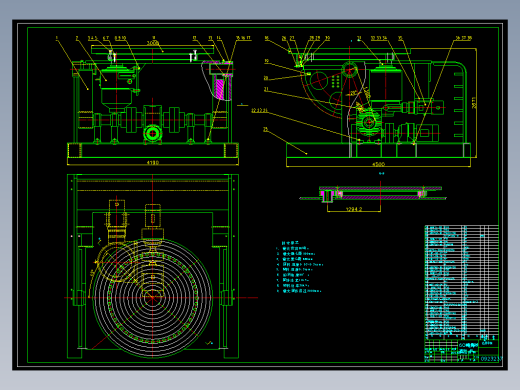The image size is (520, 390).
Task: Click the magenta hatched section in front view
Action: click(x=219, y=89)
